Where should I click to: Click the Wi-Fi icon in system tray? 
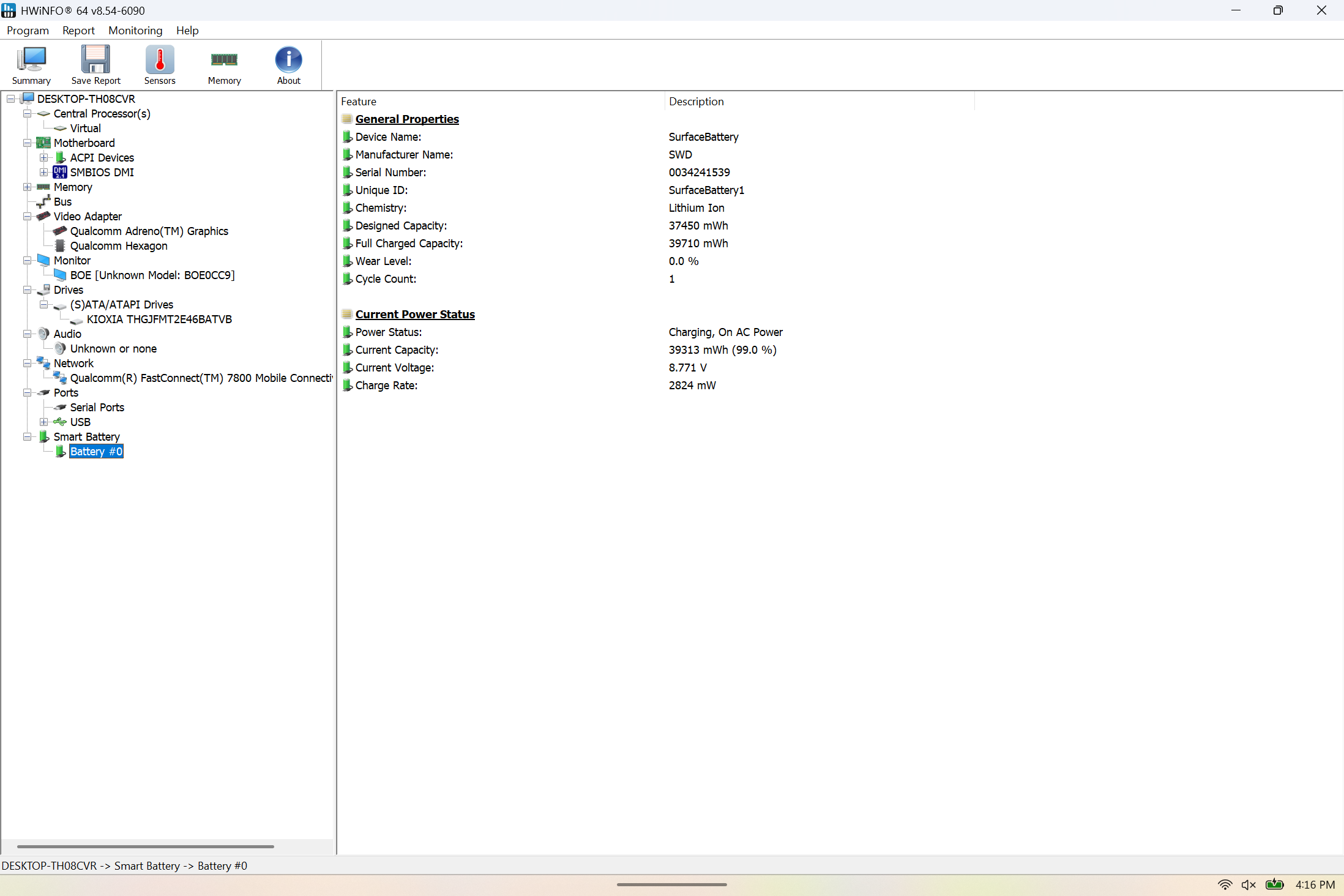(1225, 884)
